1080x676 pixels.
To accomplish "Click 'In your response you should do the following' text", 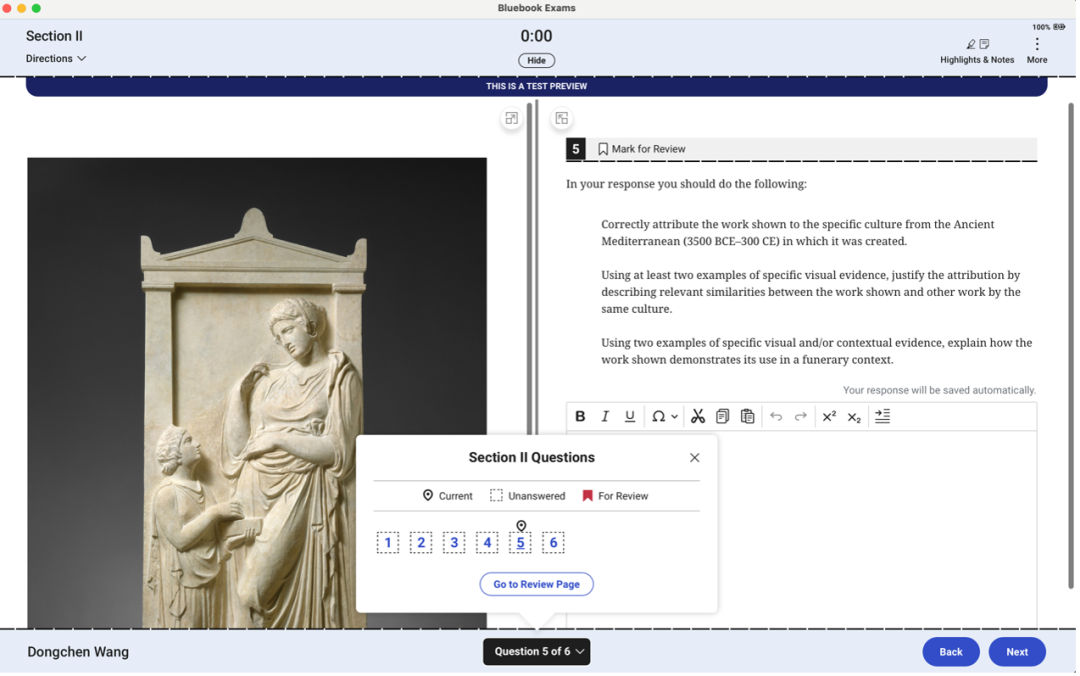I will (686, 184).
